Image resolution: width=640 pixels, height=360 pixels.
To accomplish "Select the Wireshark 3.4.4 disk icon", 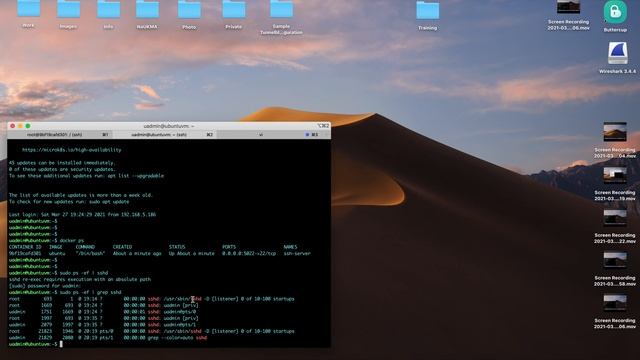I will 617,53.
